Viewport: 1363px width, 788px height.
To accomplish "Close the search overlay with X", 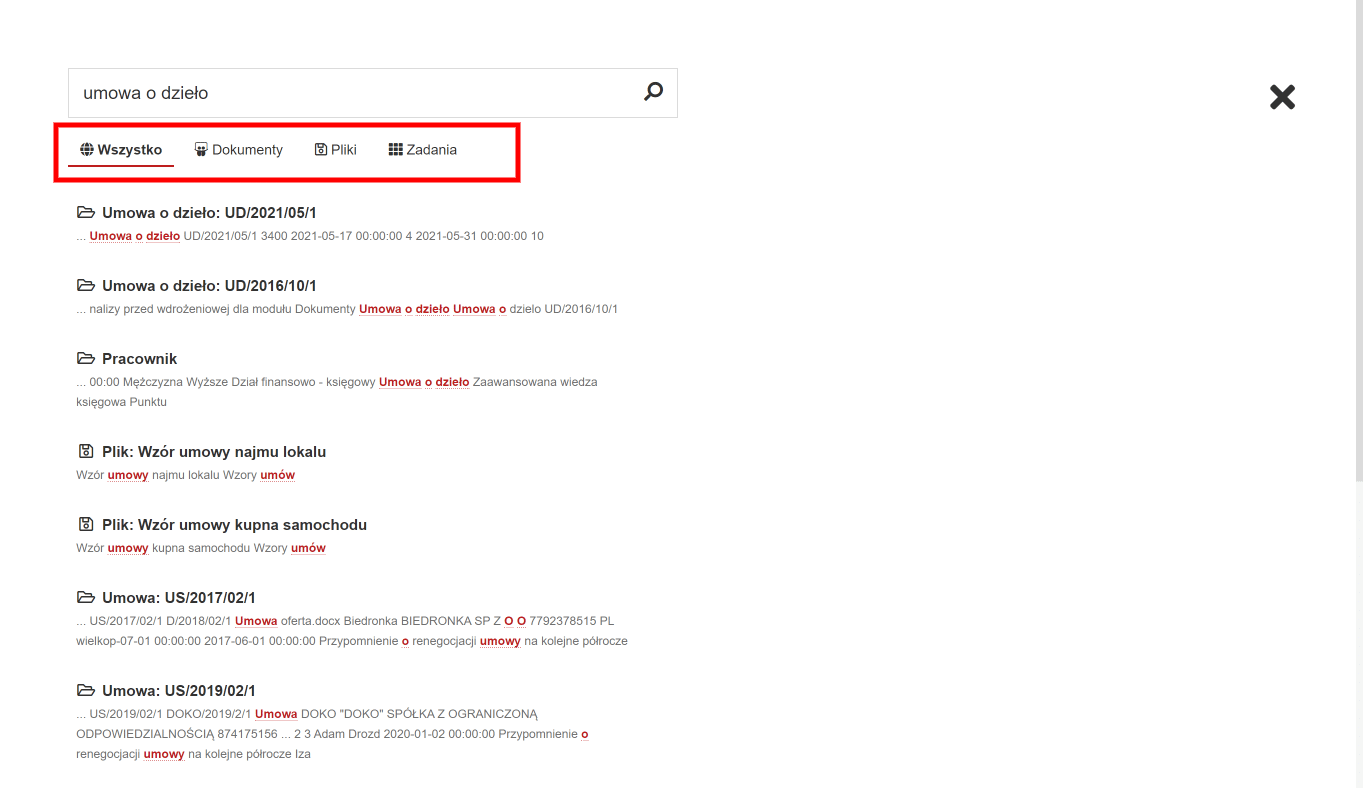I will (x=1282, y=97).
